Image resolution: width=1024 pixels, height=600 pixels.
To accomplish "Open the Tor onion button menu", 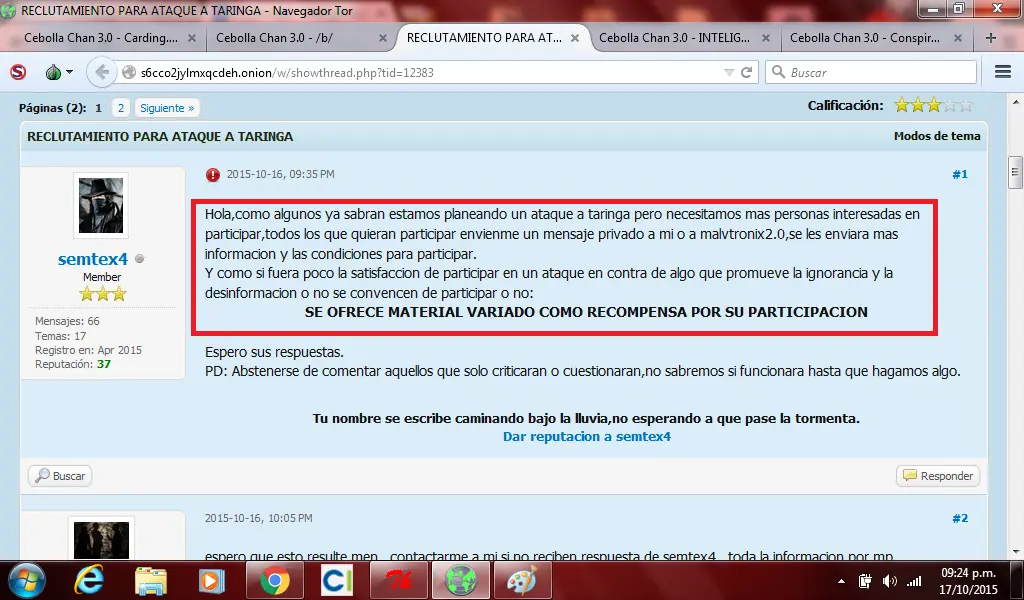I will pos(59,72).
